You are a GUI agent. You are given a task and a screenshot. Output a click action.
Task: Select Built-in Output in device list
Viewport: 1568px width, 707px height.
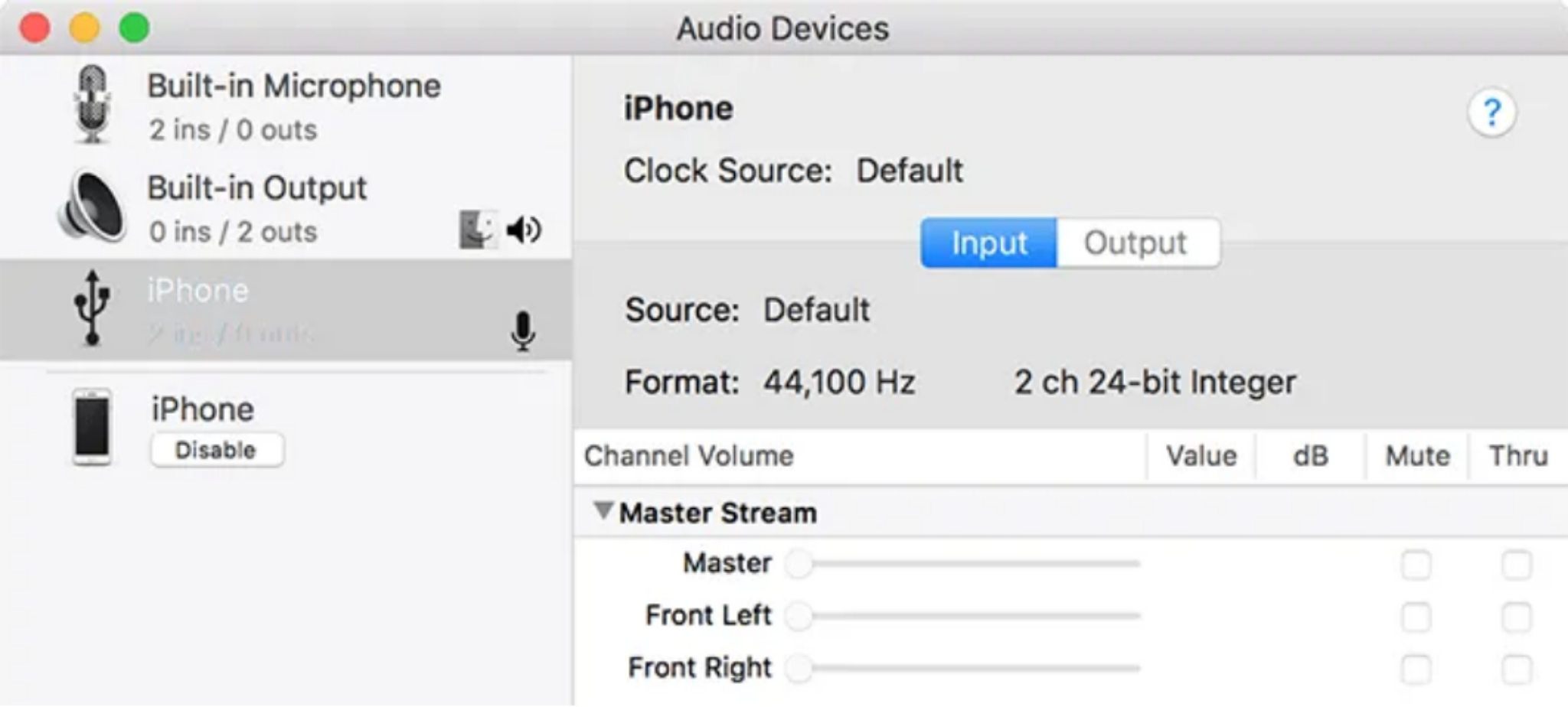(x=286, y=207)
